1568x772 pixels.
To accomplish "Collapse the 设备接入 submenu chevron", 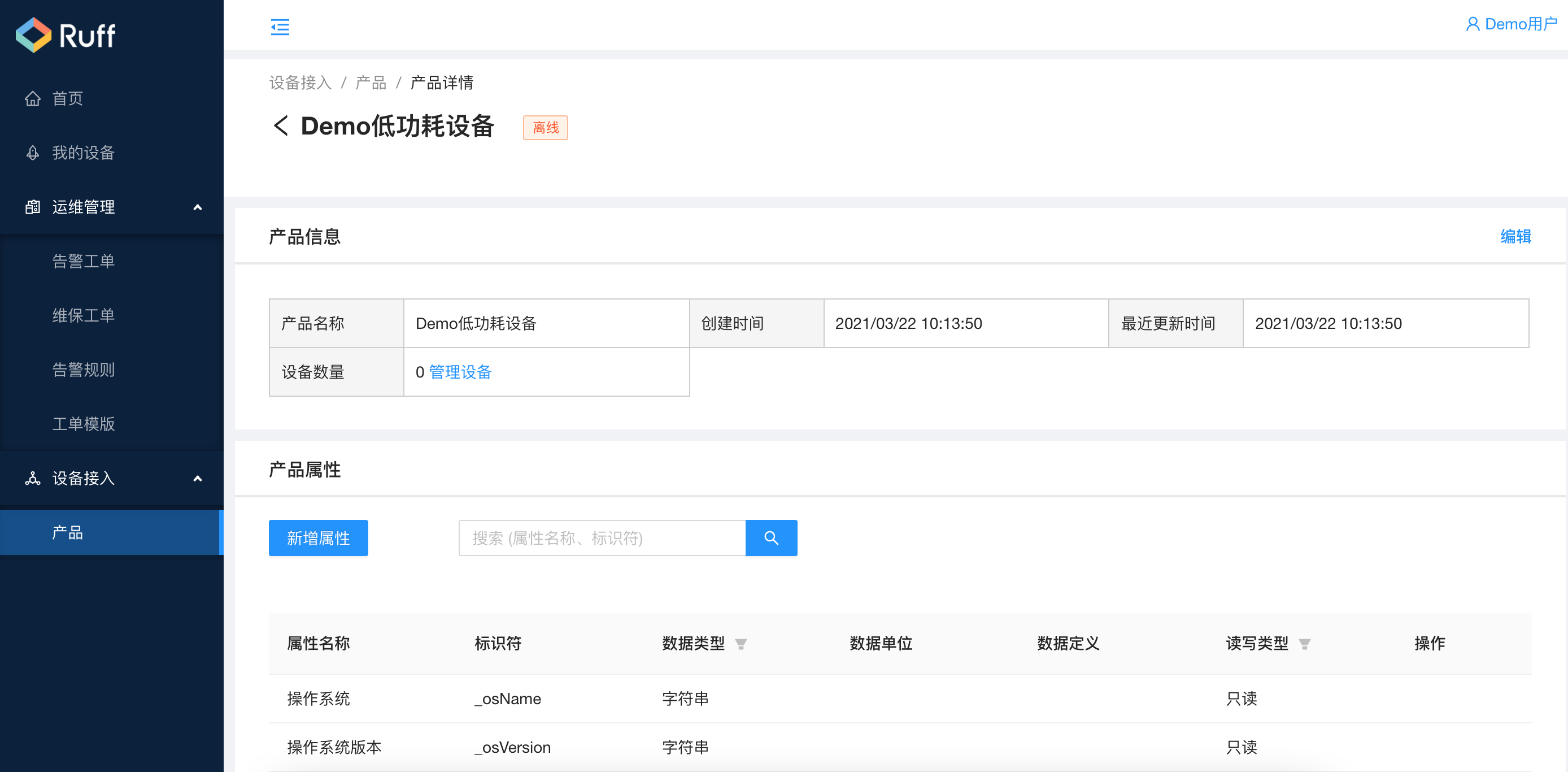I will (197, 479).
